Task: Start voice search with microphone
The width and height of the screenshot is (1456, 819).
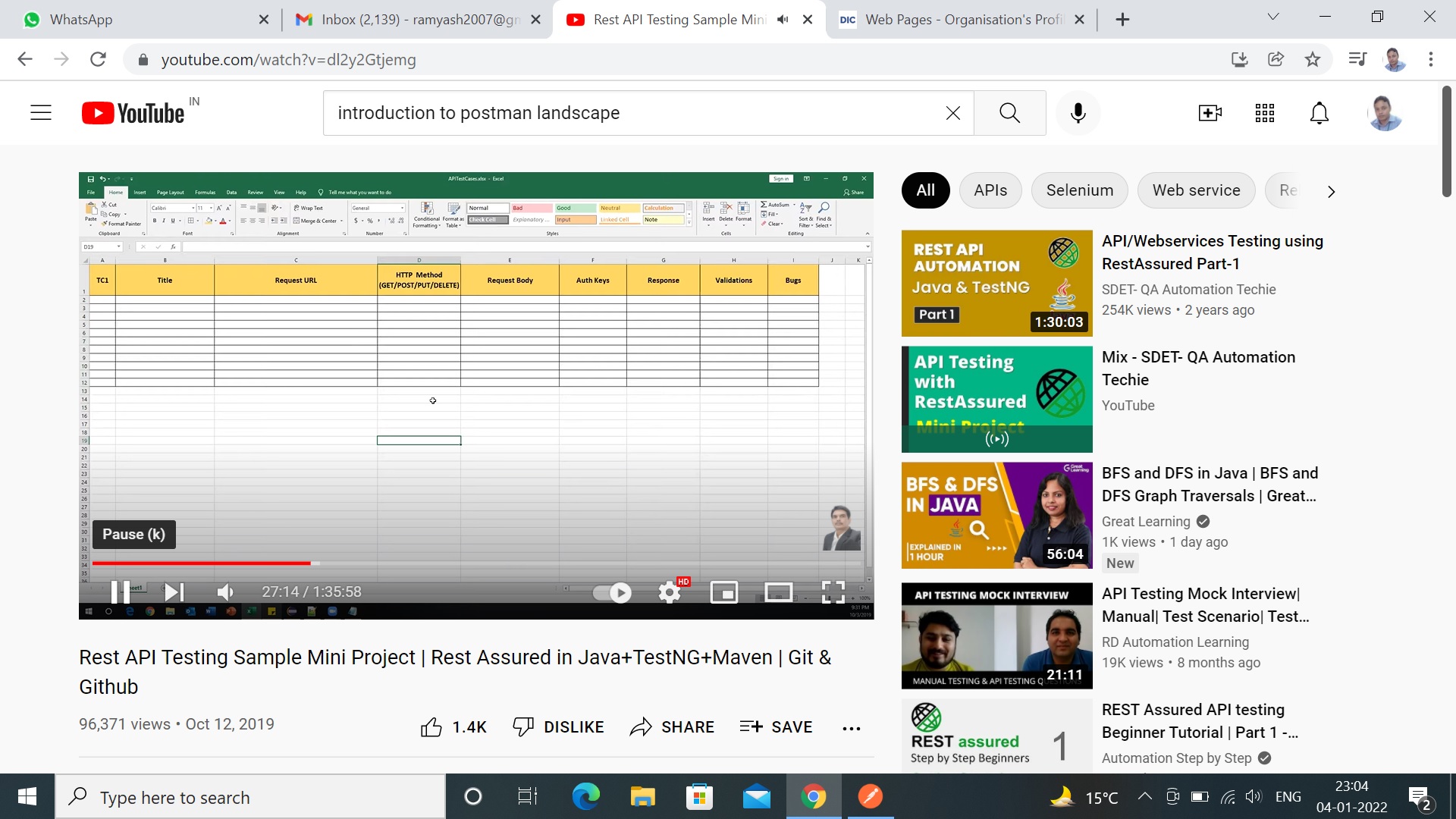Action: coord(1078,113)
